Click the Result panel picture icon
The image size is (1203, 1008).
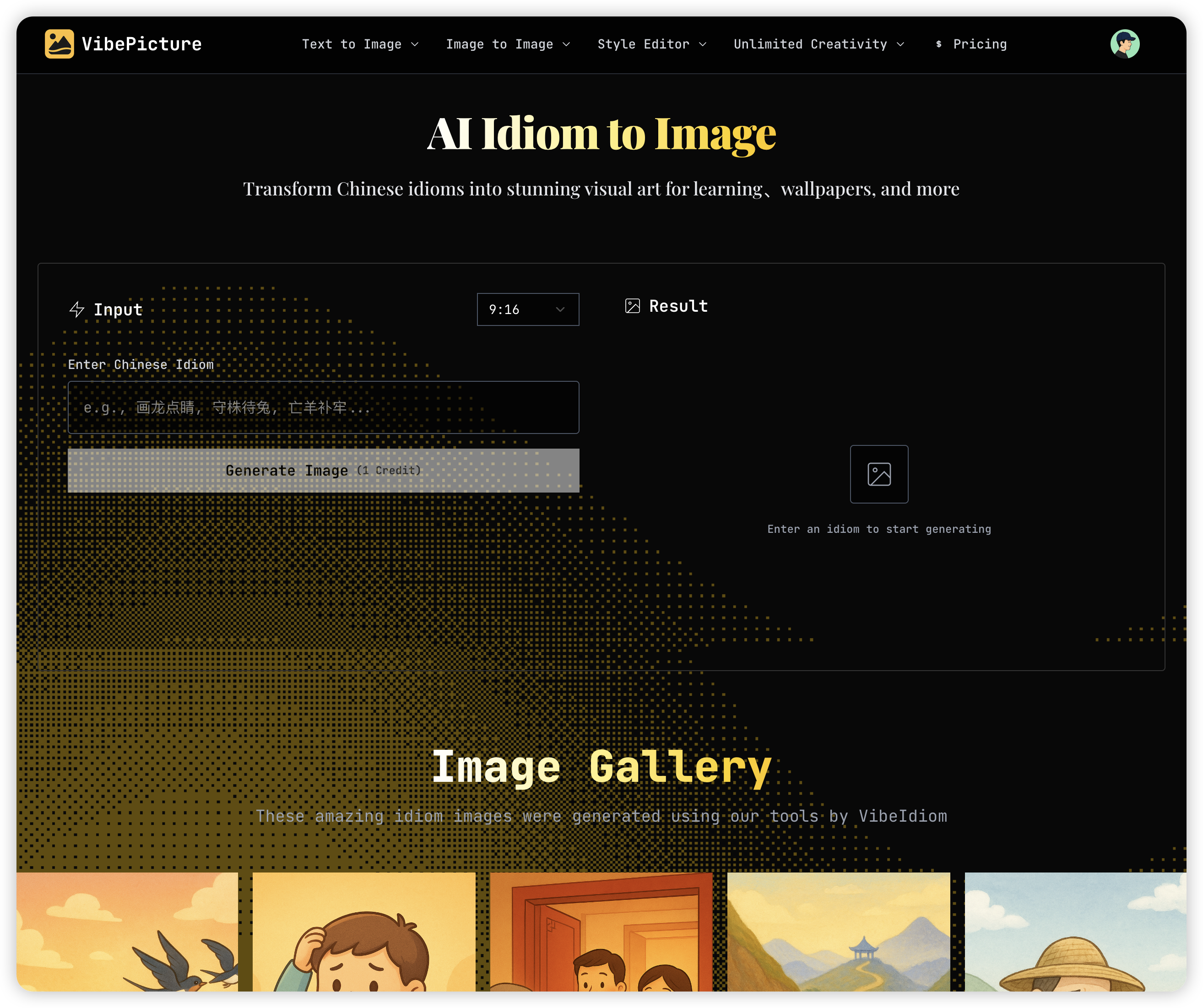tap(633, 305)
